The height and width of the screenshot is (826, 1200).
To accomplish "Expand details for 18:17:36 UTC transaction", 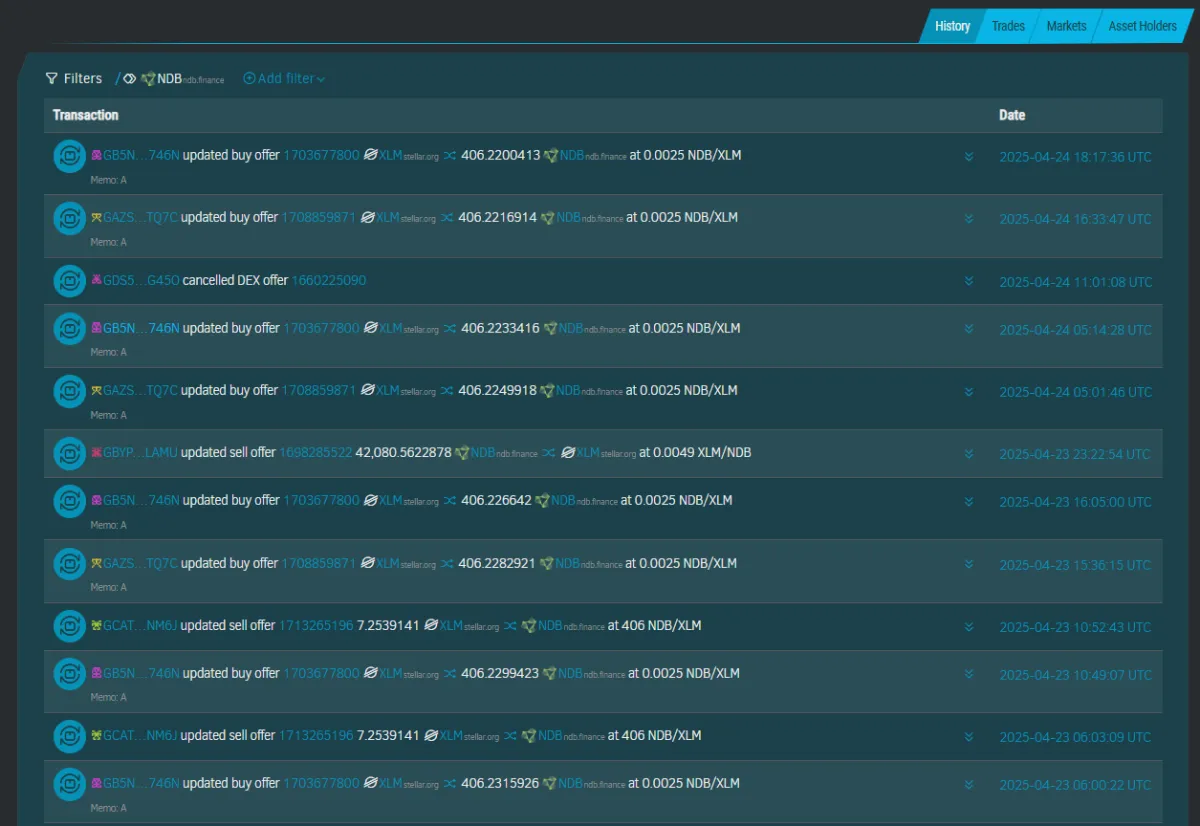I will point(968,157).
